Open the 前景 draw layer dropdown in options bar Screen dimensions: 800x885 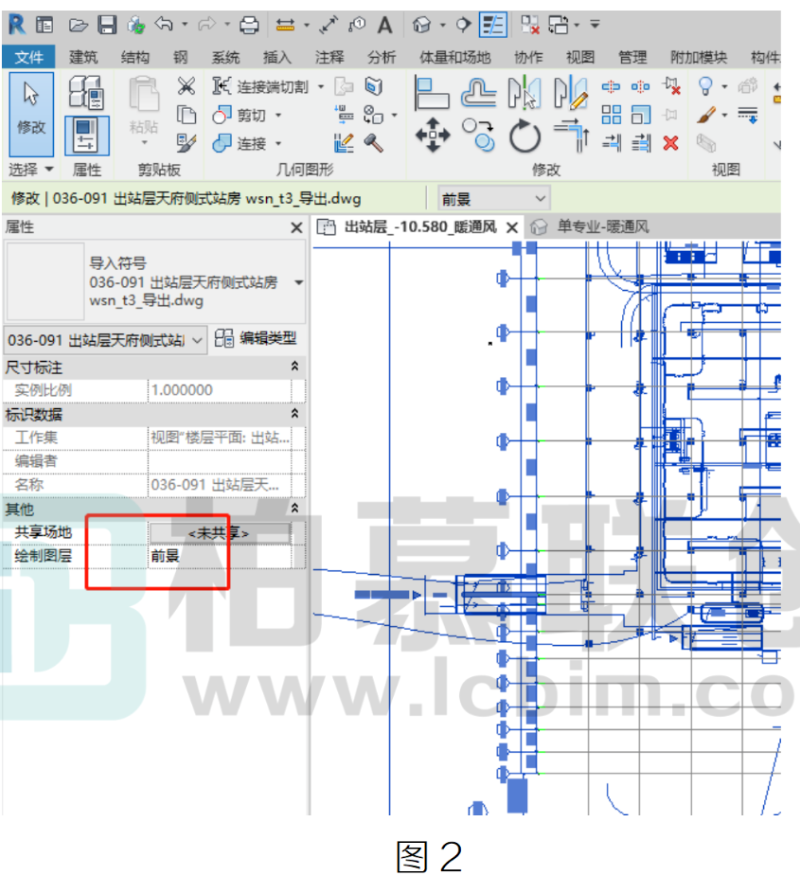(x=492, y=199)
